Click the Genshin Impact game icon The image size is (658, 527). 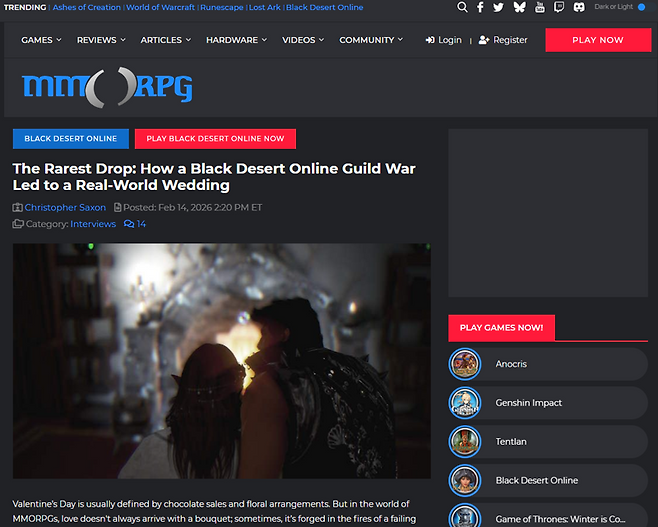pyautogui.click(x=464, y=403)
